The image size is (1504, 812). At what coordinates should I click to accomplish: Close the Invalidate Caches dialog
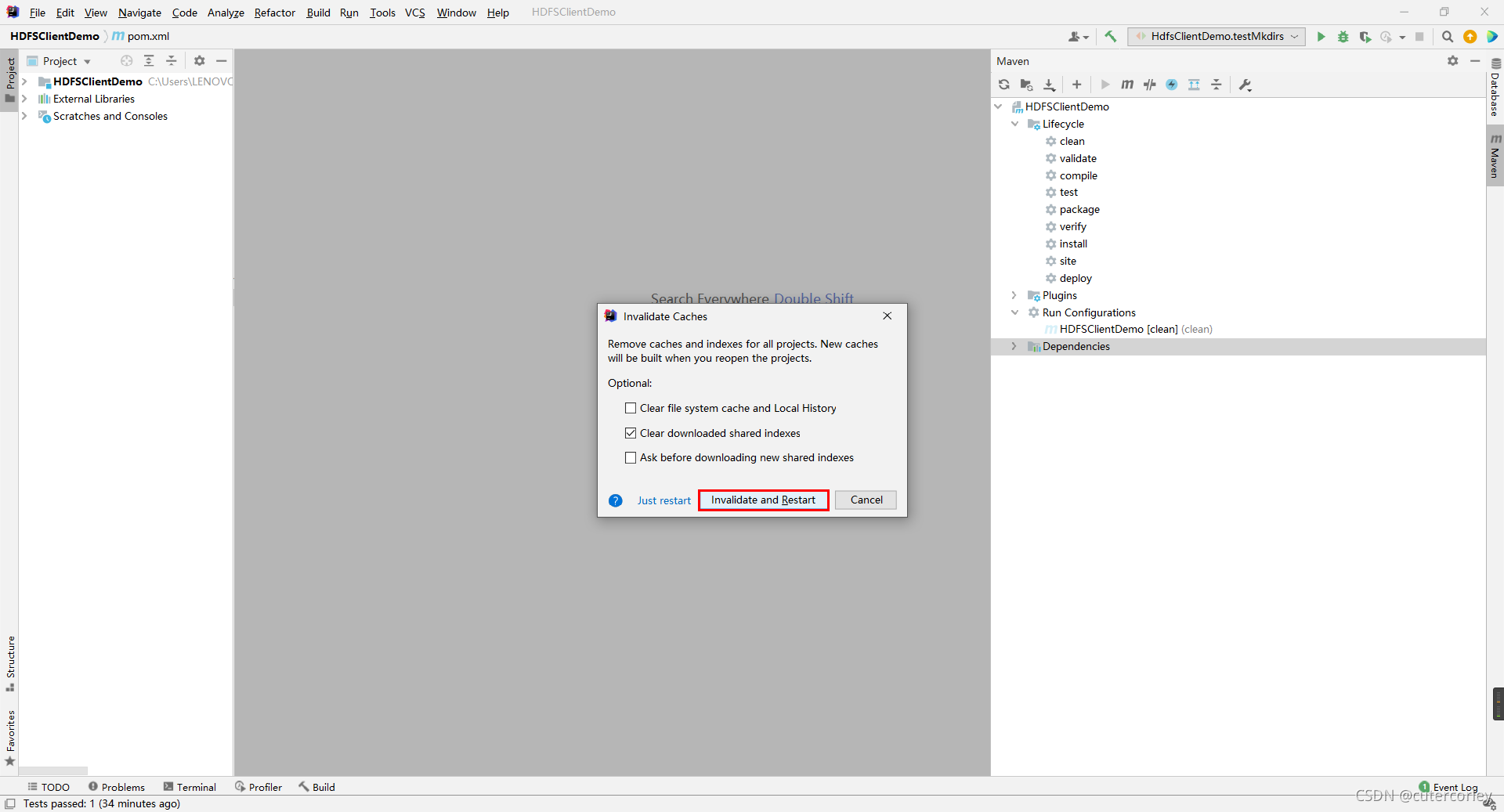pyautogui.click(x=888, y=316)
